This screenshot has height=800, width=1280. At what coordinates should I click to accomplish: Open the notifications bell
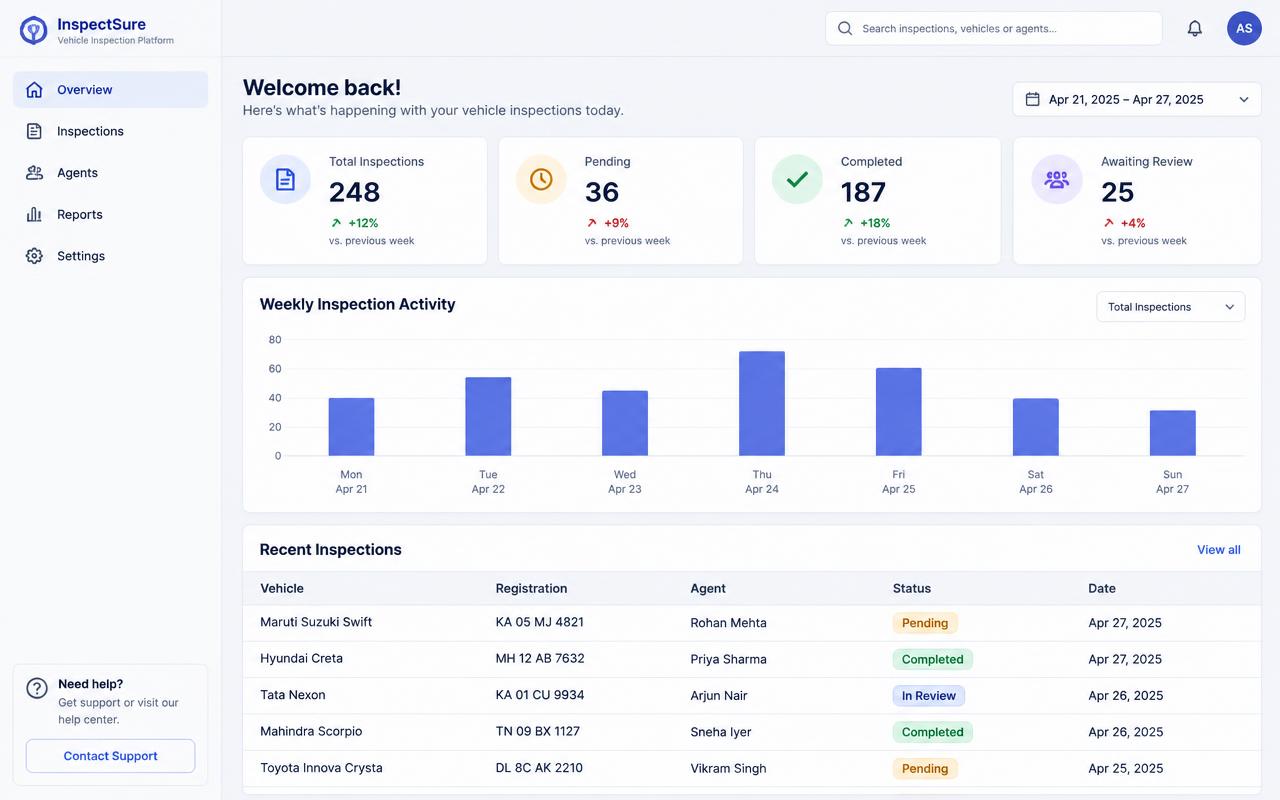point(1194,28)
